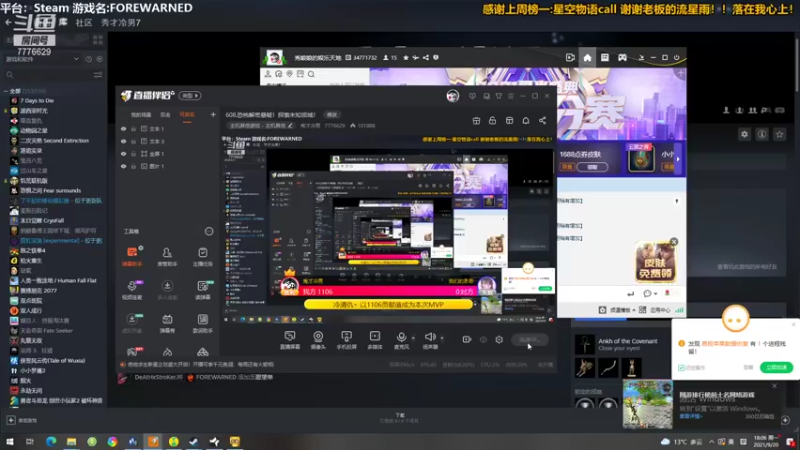This screenshot has width=800, height=450.
Task: Close the network game ad popup
Action: click(774, 386)
